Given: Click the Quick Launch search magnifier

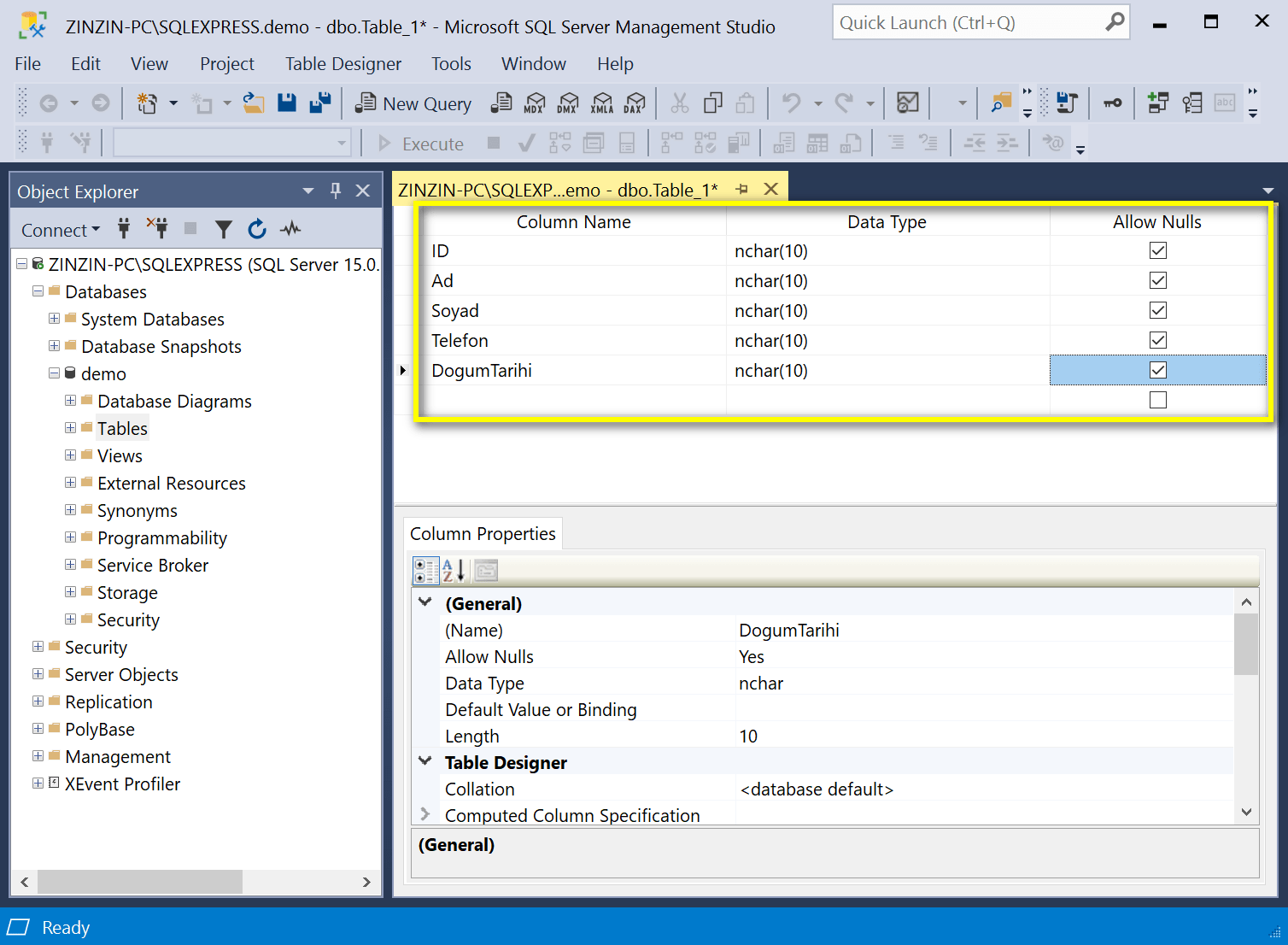Looking at the screenshot, I should [1114, 22].
